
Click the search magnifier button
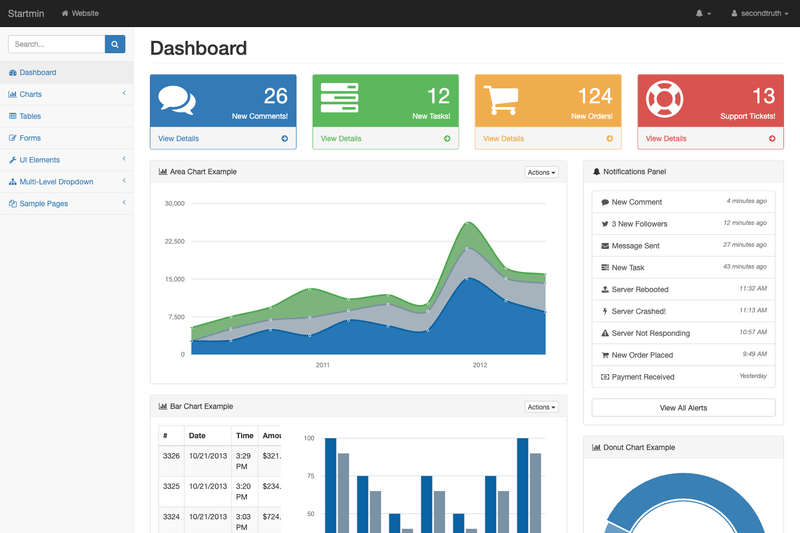point(115,44)
